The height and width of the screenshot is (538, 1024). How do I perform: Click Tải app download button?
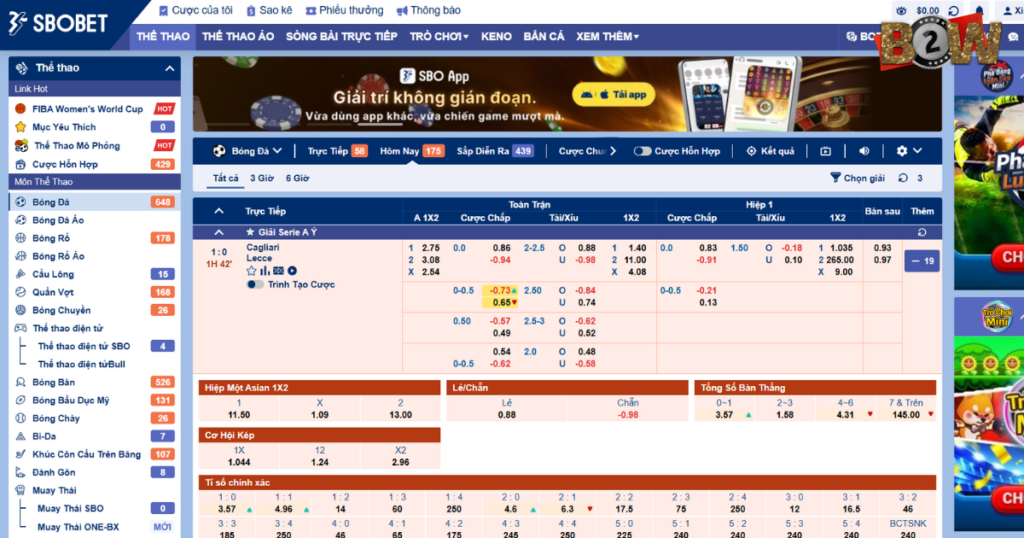[x=613, y=95]
